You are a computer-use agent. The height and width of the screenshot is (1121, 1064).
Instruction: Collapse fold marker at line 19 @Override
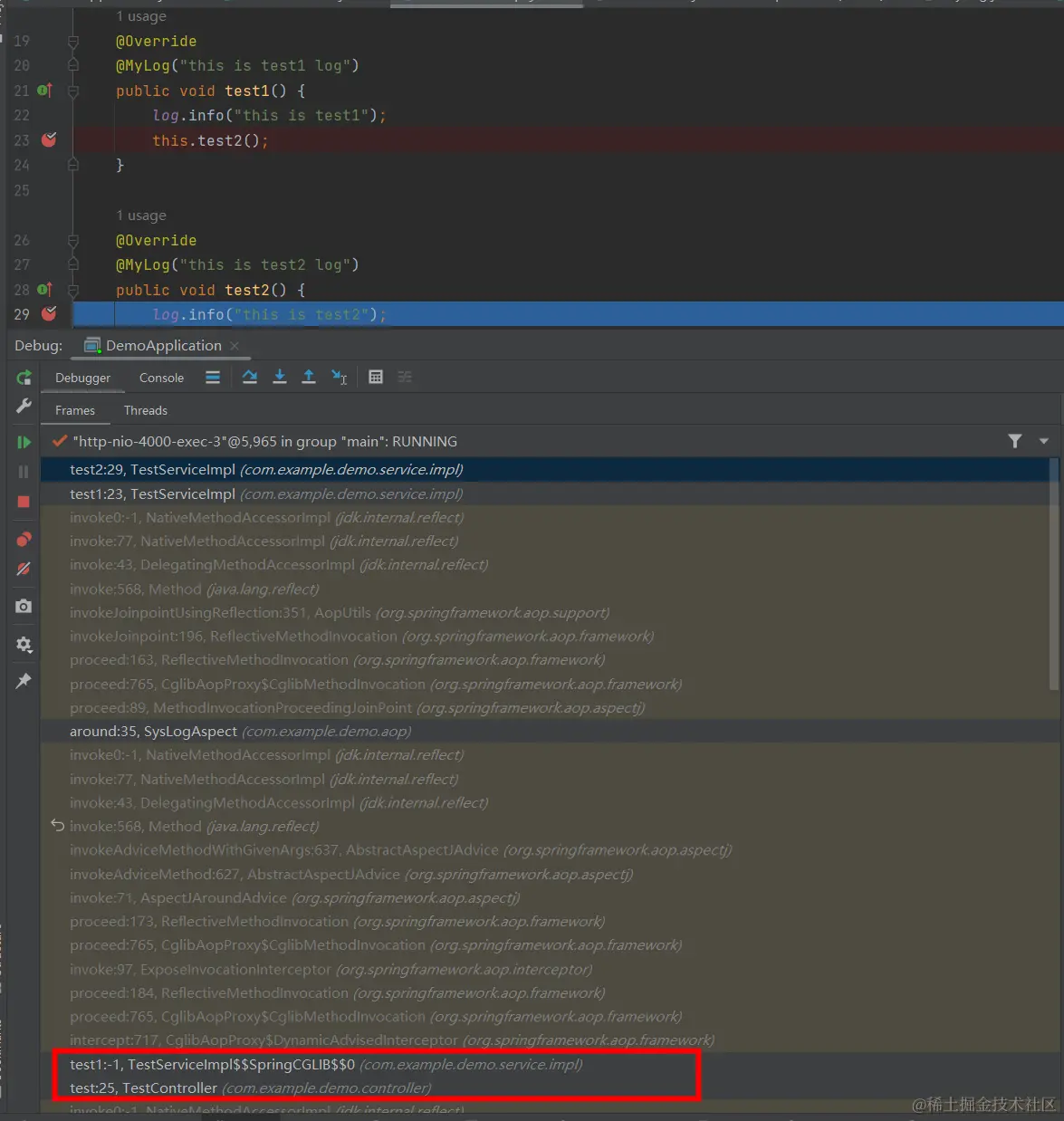pos(73,42)
